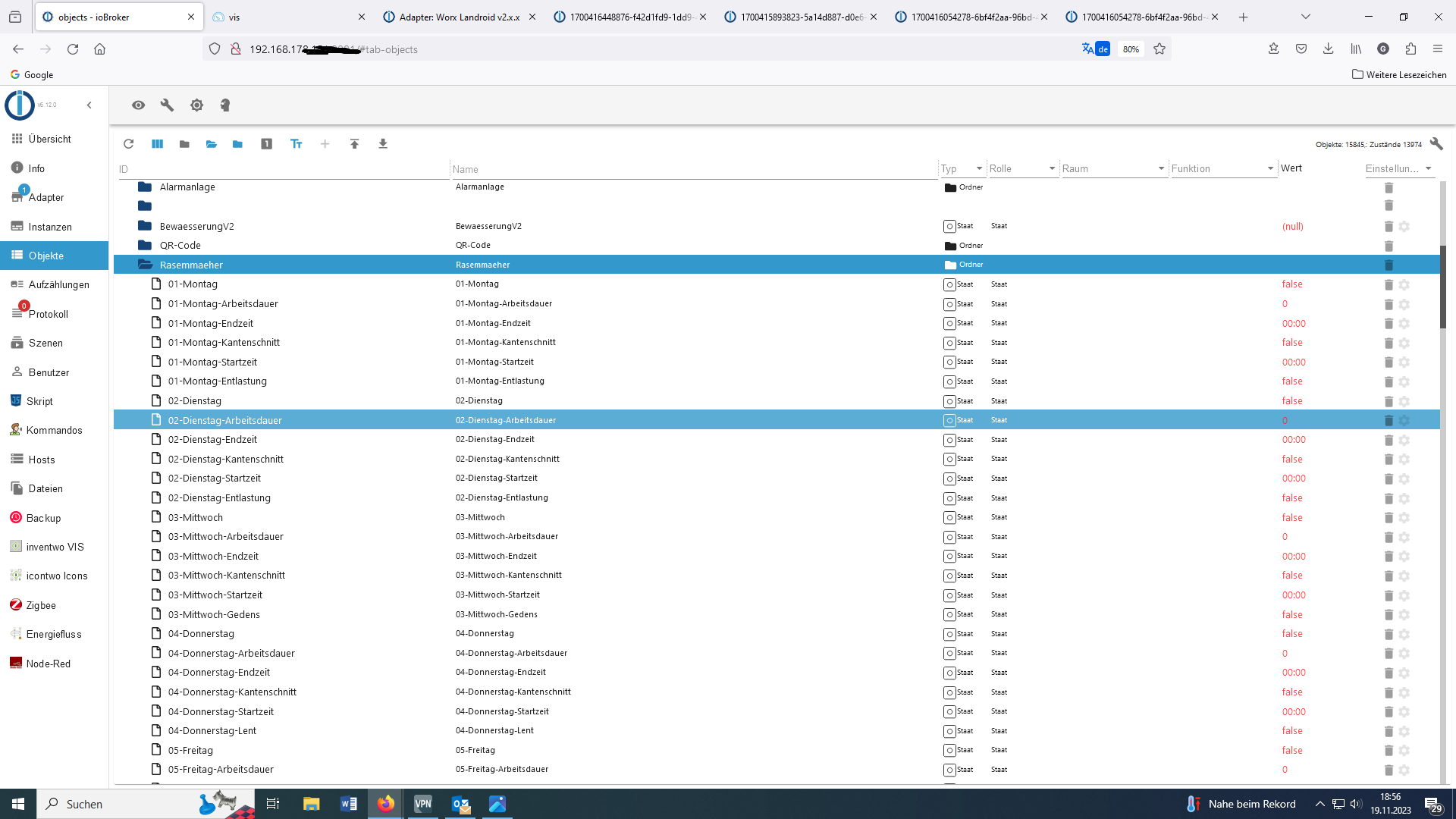Open Info in the sidebar
Screen dimensions: 1456x819
click(54, 168)
